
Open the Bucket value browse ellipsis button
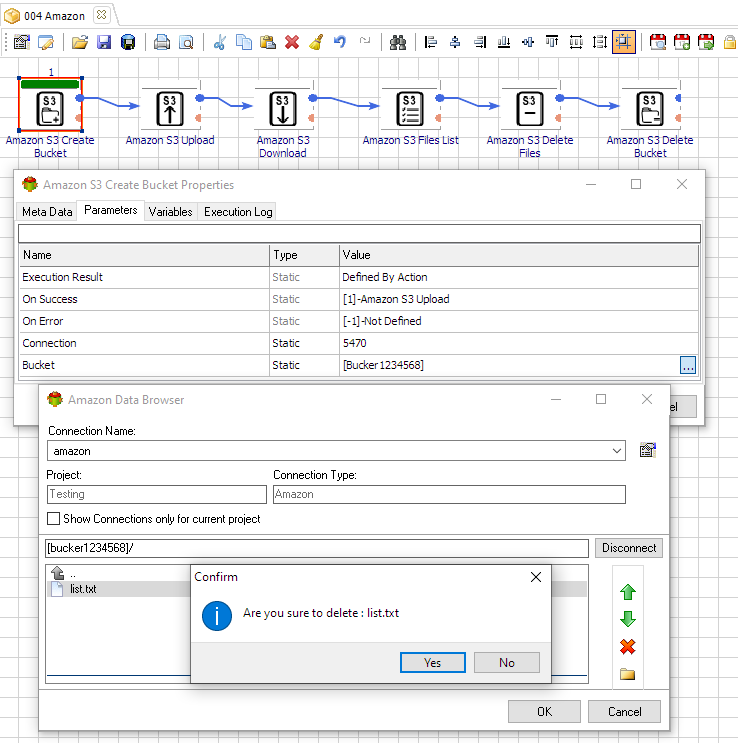pyautogui.click(x=688, y=365)
